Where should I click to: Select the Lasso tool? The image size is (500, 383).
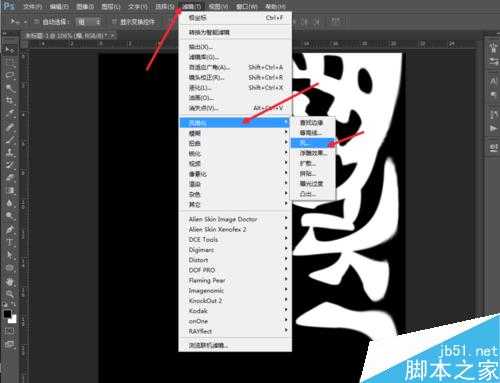(10, 75)
